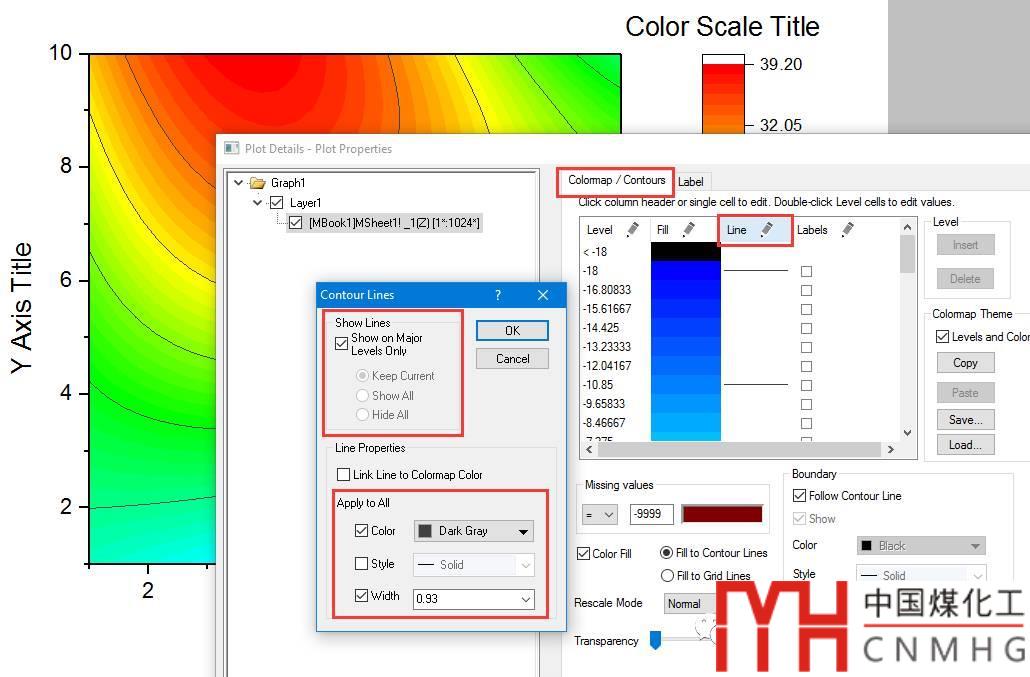Open the Boundary Color Black dropdown
1030x677 pixels.
pos(921,546)
